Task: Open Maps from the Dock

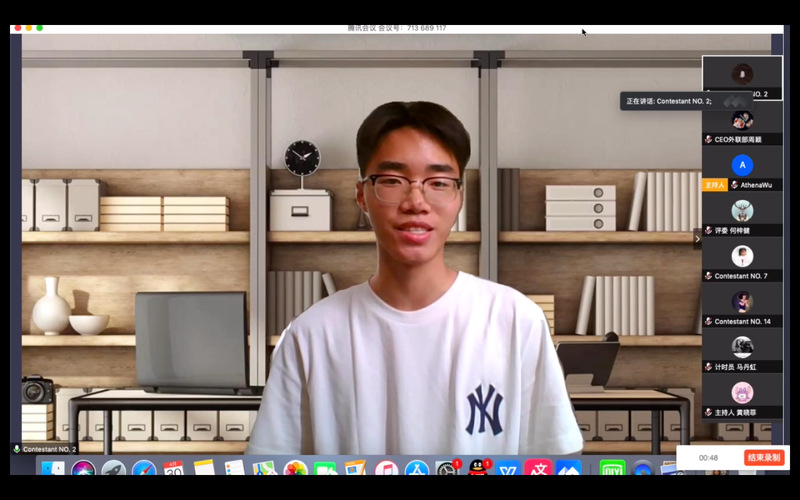Action: [264, 468]
